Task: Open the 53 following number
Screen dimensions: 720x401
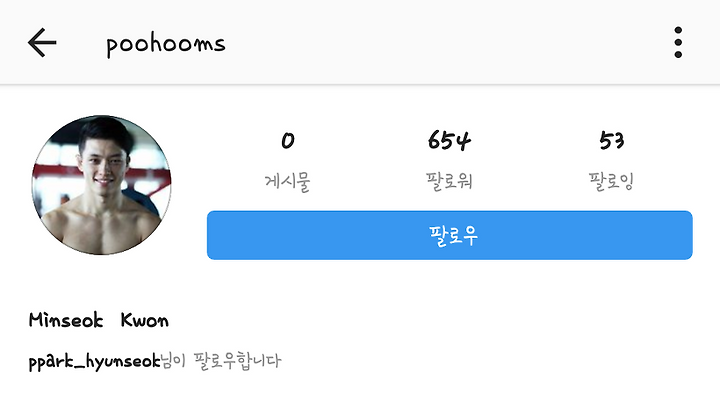Action: pyautogui.click(x=611, y=141)
